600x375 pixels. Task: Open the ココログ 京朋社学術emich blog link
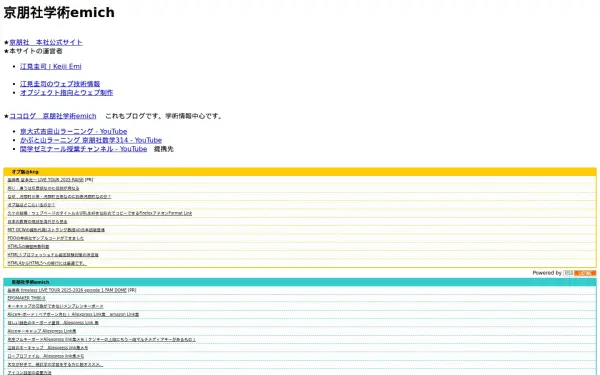[53, 116]
